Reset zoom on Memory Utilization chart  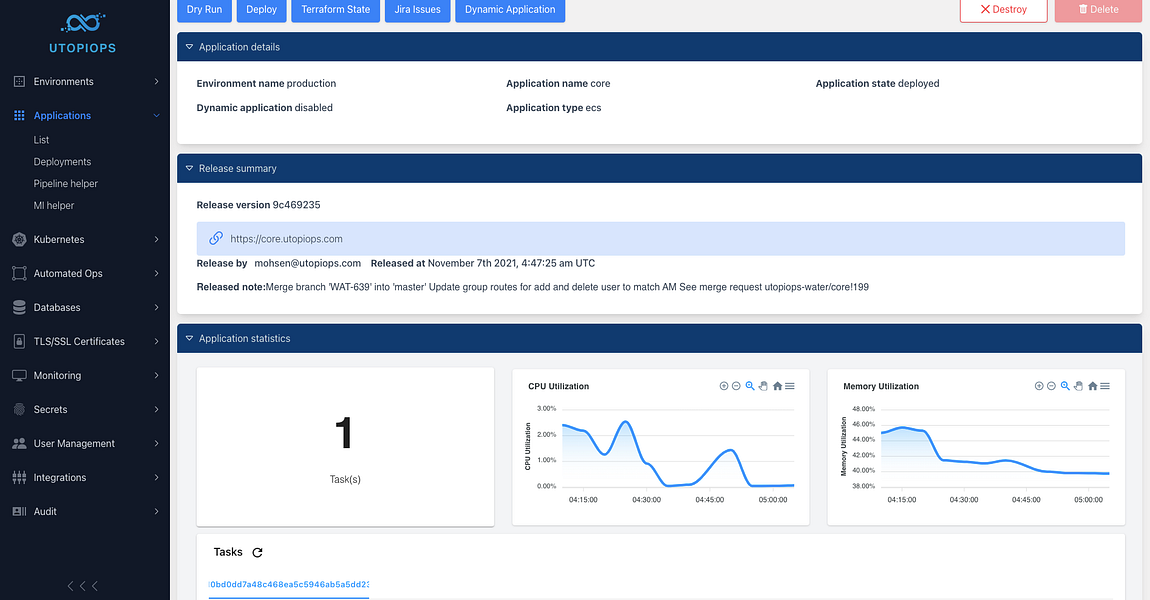[x=1093, y=386]
